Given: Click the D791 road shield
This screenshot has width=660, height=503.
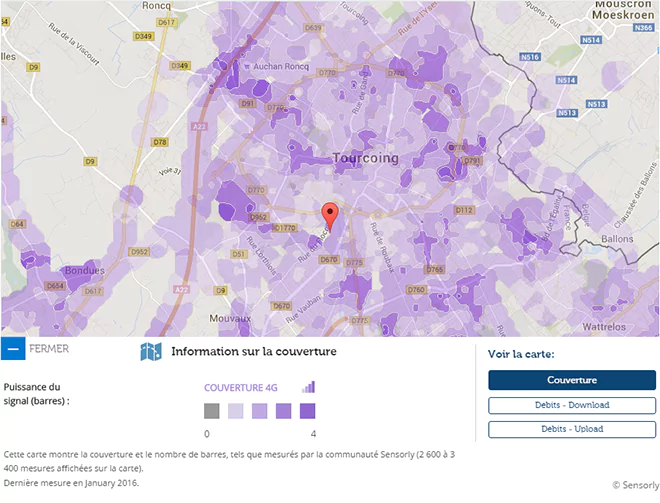Looking at the screenshot, I should coord(472,161).
